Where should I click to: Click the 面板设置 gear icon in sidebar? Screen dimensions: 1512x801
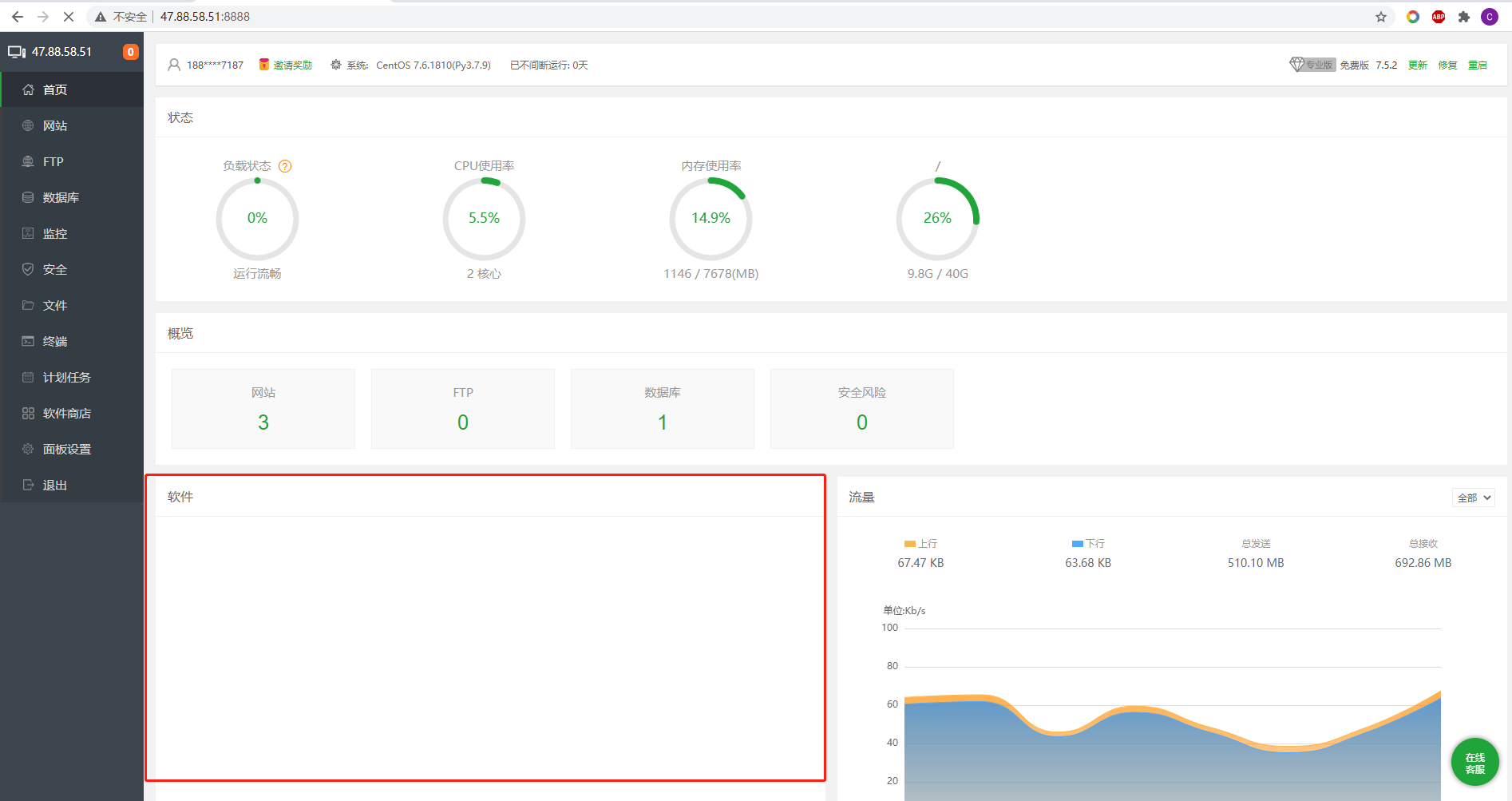[28, 449]
